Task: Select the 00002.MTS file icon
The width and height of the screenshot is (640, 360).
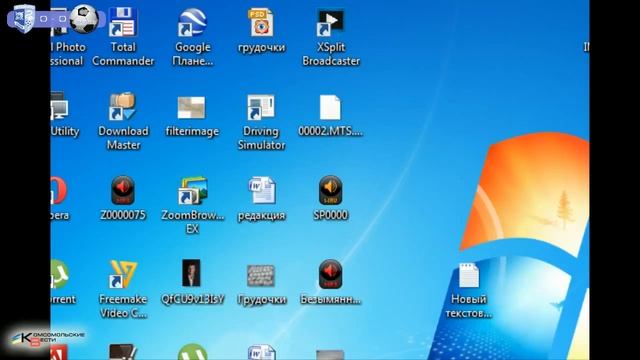Action: point(330,107)
